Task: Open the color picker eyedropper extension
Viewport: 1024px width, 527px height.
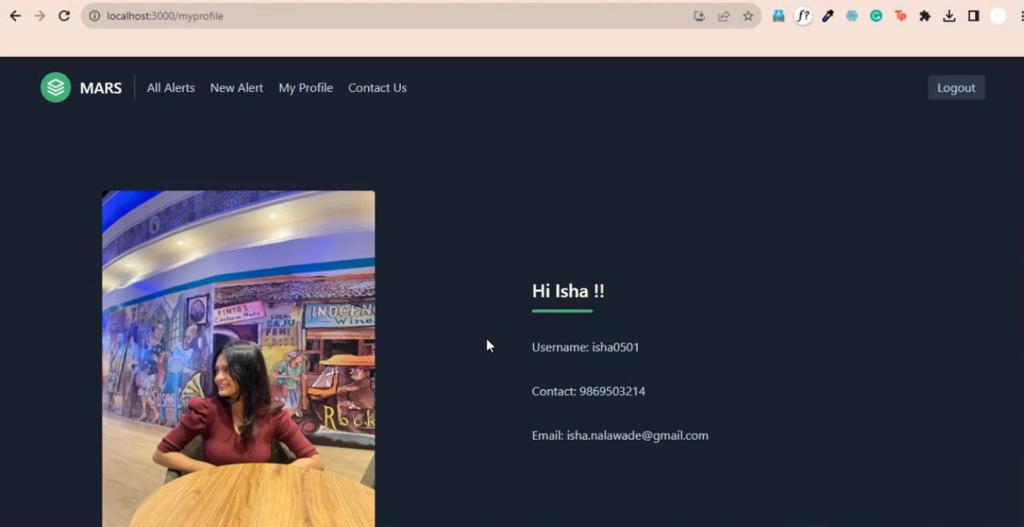Action: (828, 16)
